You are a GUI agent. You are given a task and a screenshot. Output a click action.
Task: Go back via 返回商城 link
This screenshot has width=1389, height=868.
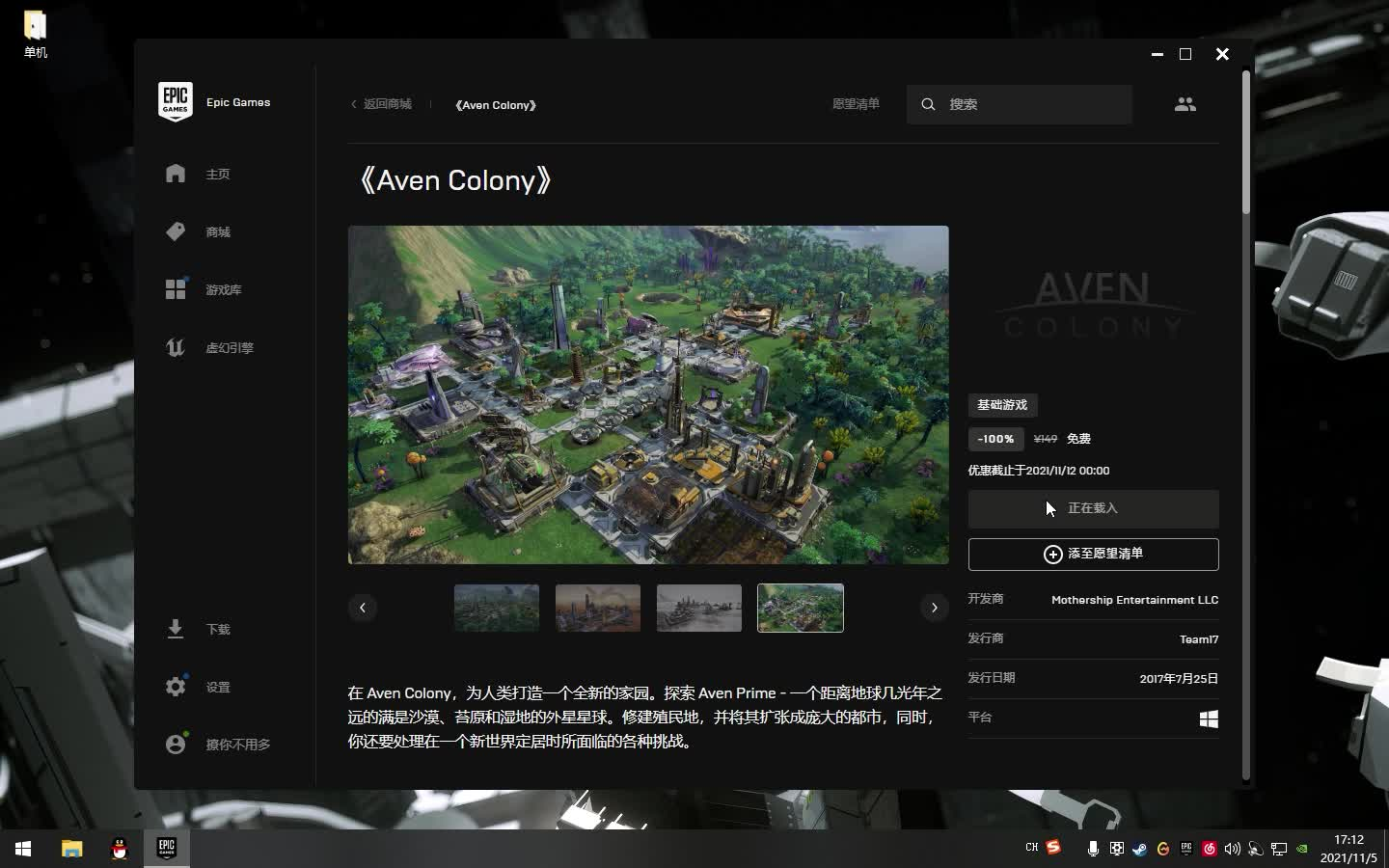pos(381,104)
